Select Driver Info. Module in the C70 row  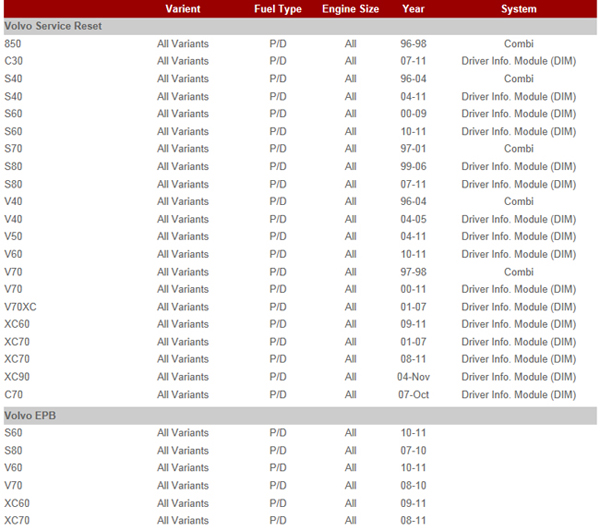click(x=518, y=394)
